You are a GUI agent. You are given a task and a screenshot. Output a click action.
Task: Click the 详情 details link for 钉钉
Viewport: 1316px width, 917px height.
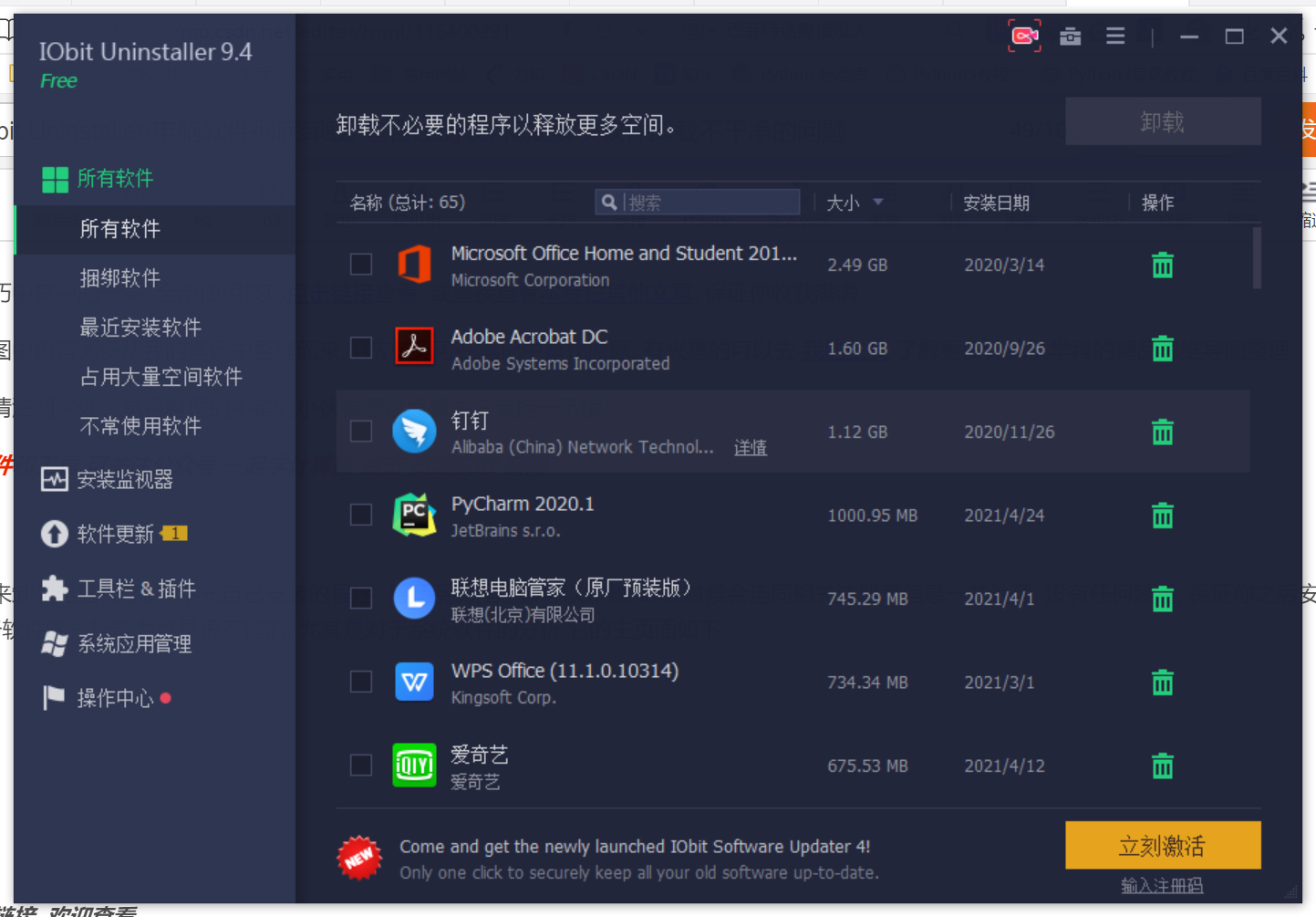pyautogui.click(x=751, y=448)
